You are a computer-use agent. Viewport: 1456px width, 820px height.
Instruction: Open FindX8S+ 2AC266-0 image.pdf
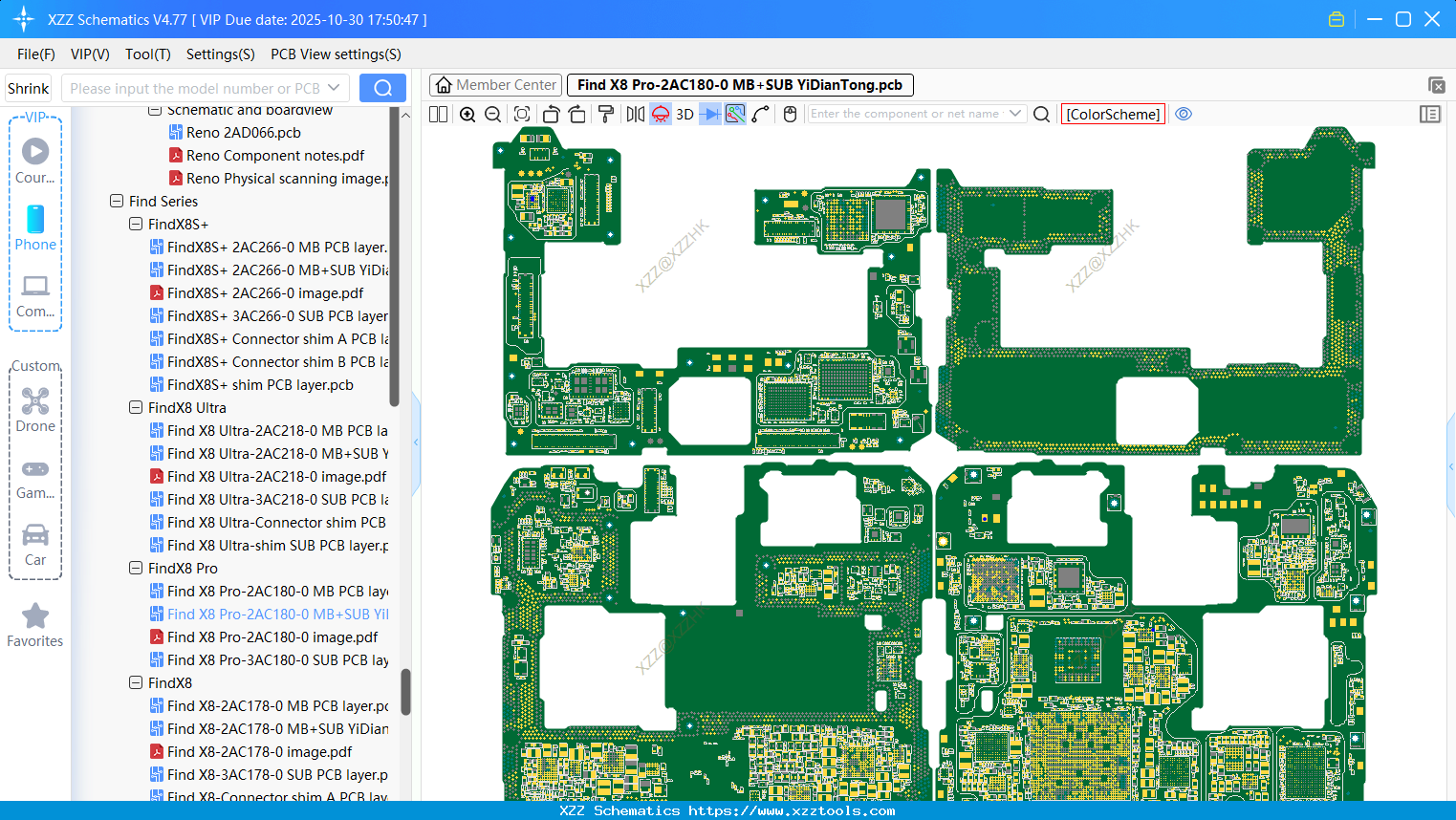[256, 293]
